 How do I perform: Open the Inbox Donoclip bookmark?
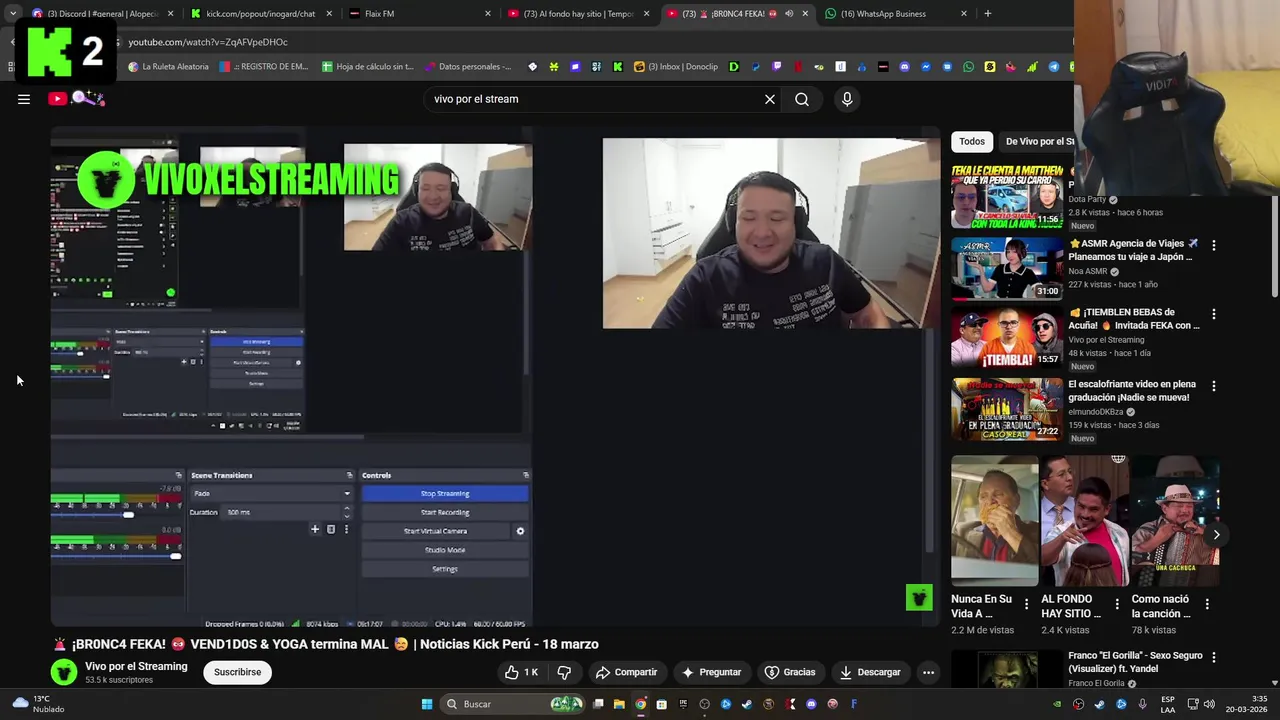point(676,67)
